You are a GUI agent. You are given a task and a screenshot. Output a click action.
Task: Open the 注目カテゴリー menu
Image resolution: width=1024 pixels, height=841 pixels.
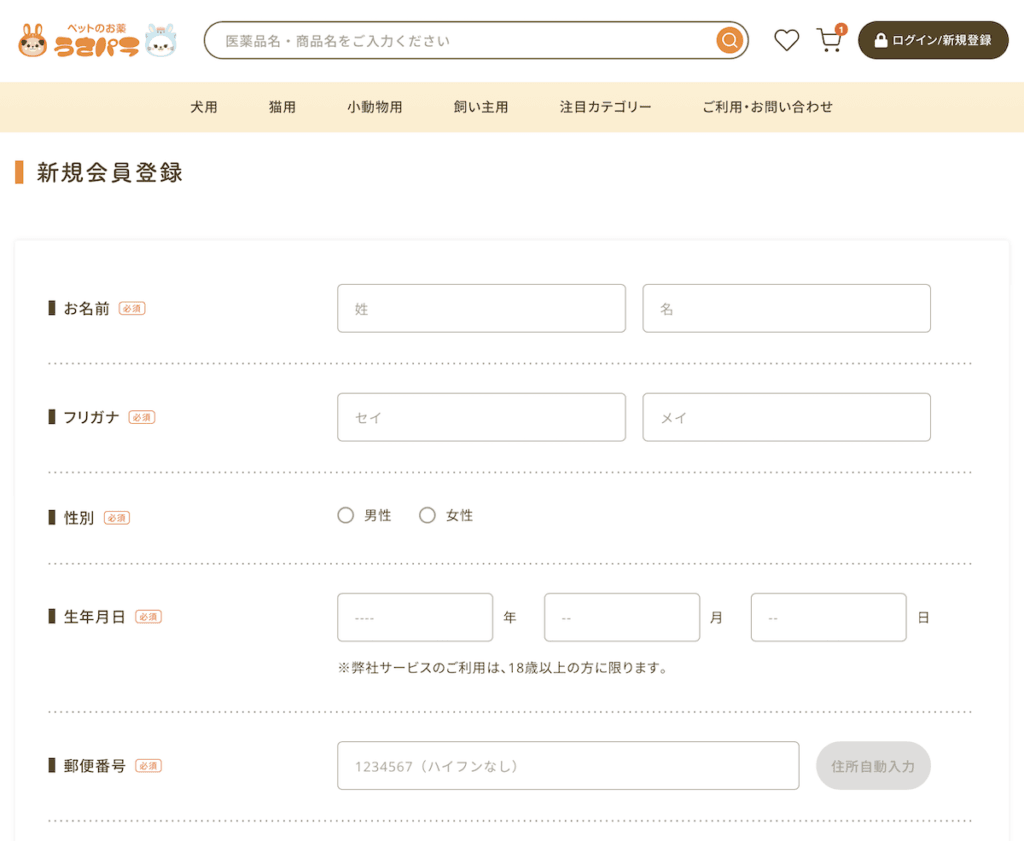605,106
